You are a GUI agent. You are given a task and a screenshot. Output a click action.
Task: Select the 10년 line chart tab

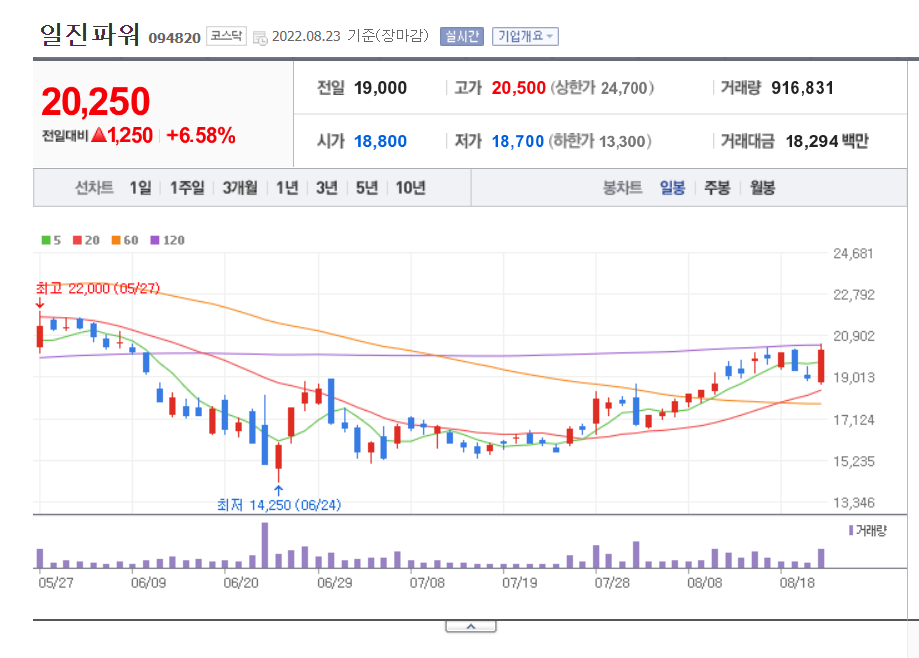pyautogui.click(x=410, y=188)
